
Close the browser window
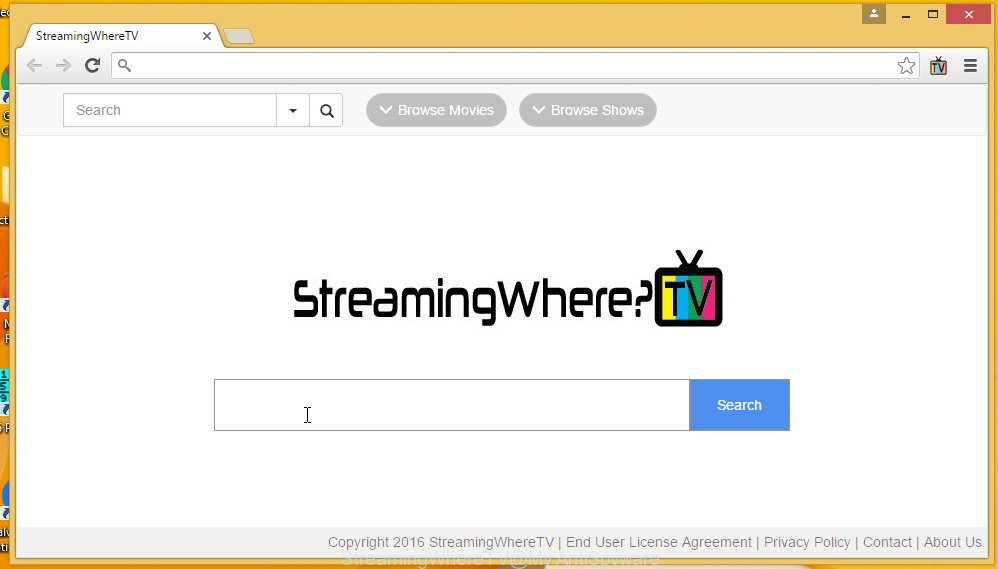(969, 14)
